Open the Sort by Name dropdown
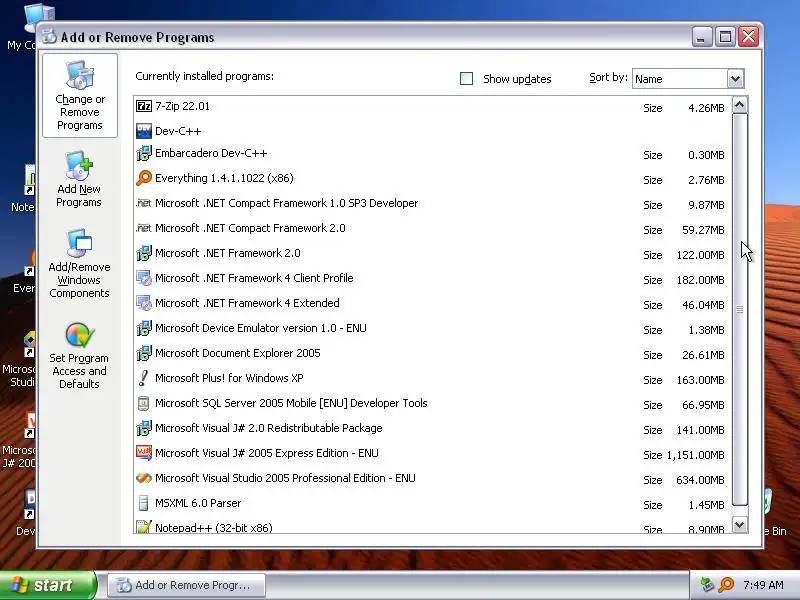The image size is (800, 600). tap(735, 79)
